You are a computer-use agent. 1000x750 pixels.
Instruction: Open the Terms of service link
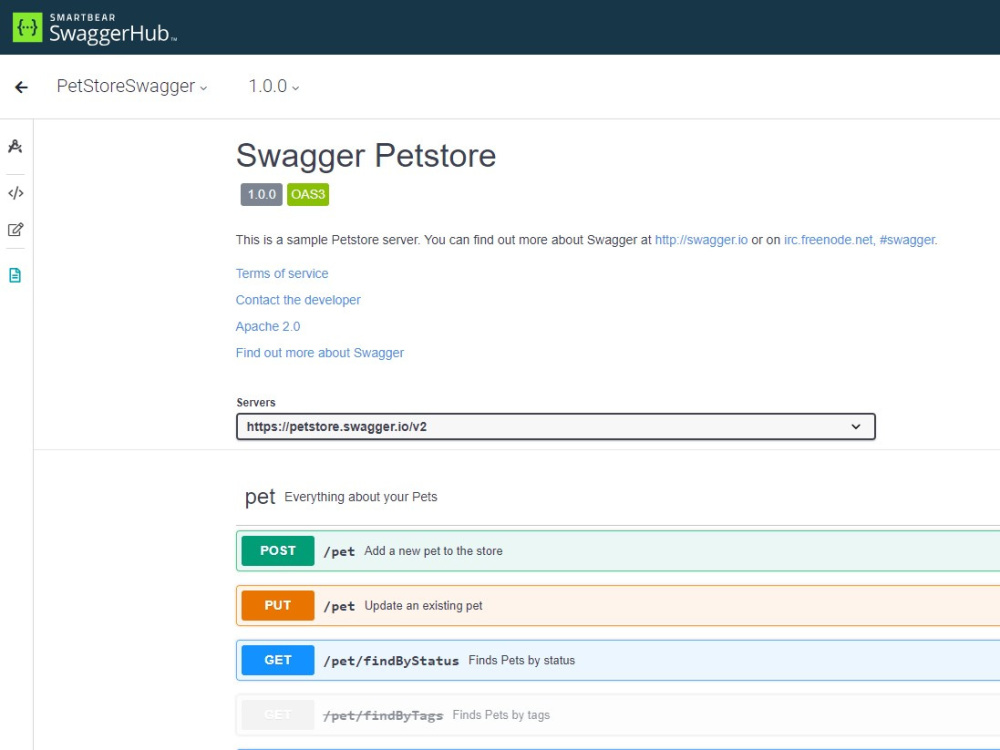tap(281, 273)
